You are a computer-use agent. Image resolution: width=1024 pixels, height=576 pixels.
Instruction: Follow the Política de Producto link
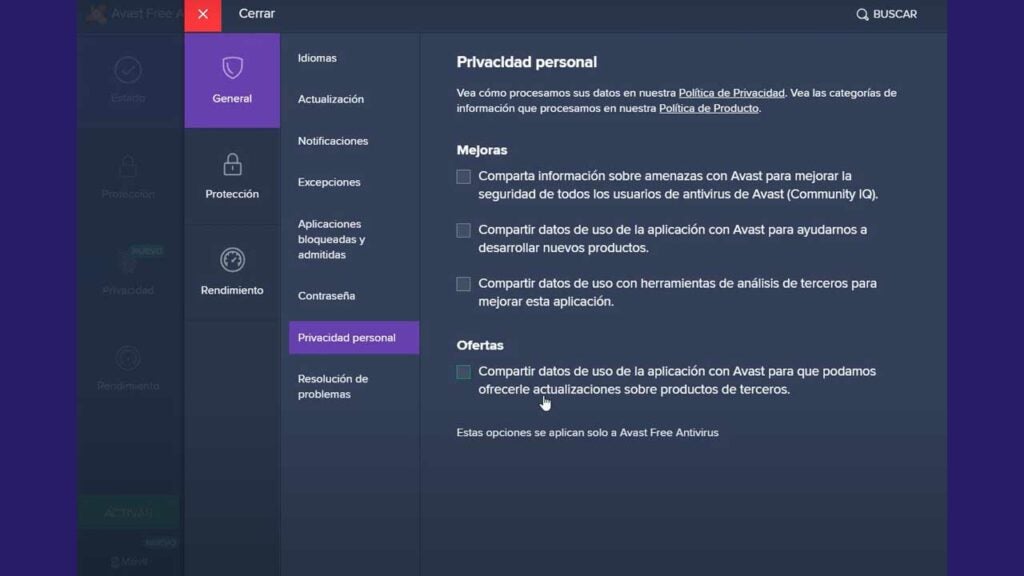pos(708,109)
